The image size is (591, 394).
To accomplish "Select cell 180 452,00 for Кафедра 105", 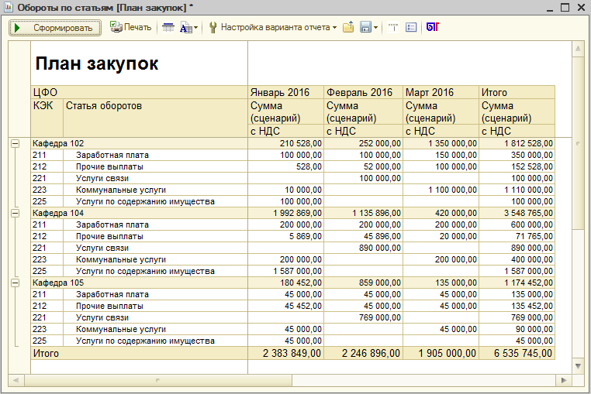I will click(286, 283).
